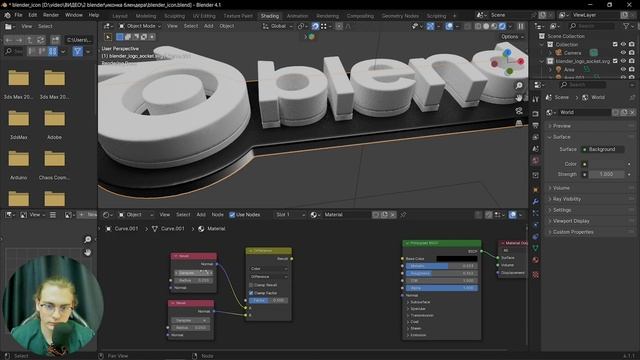
Task: Open the Options dropdown in viewport
Action: 512,37
